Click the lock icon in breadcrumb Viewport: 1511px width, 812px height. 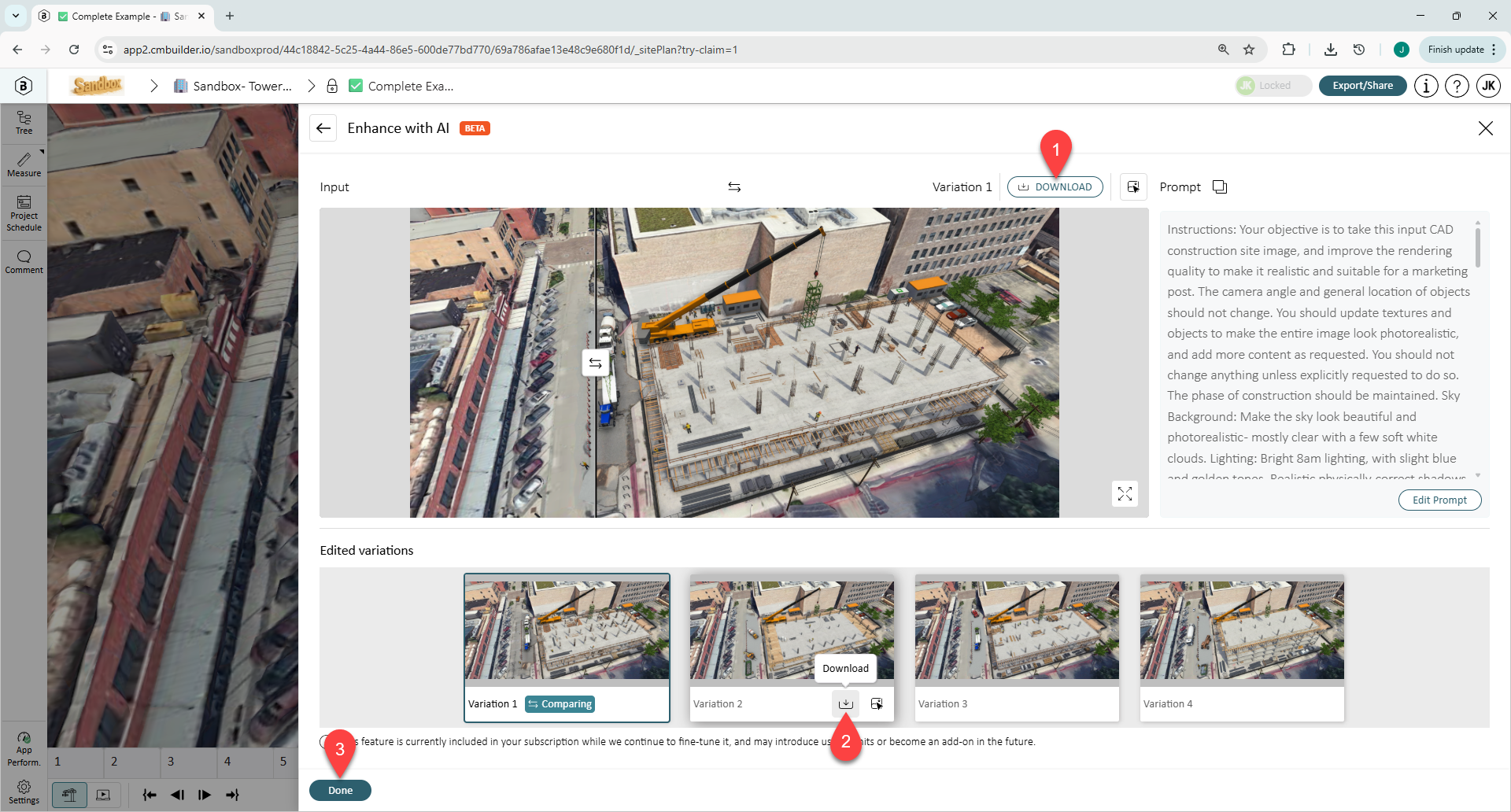(x=332, y=86)
